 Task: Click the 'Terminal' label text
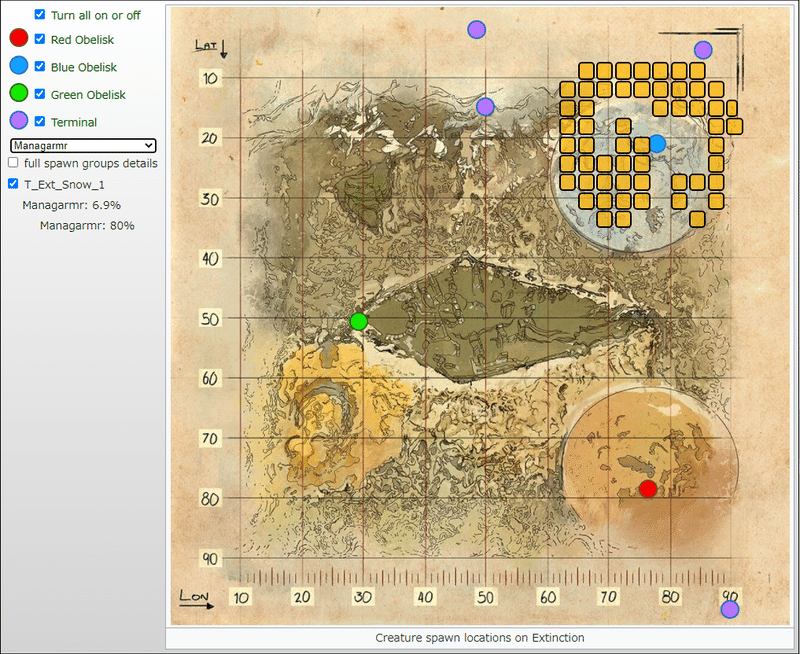73,122
